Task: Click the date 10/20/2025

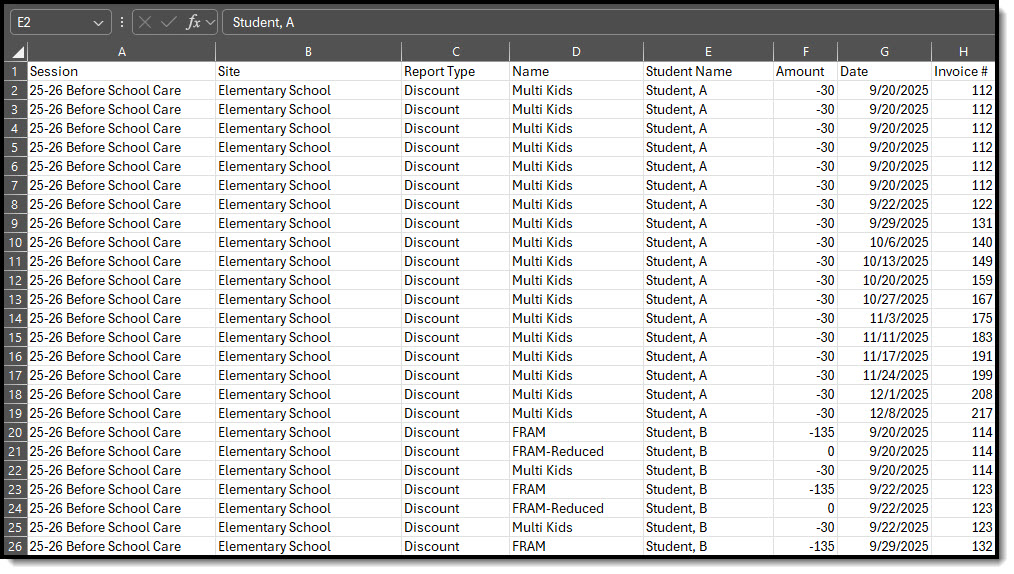Action: [x=884, y=281]
